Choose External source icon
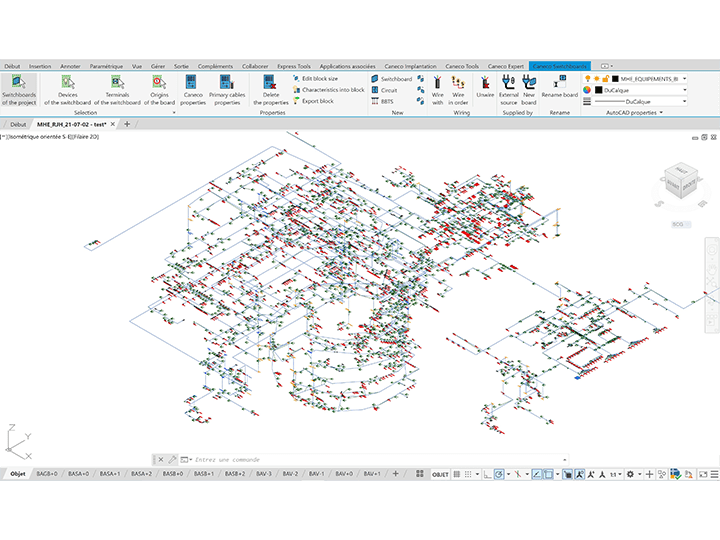The width and height of the screenshot is (720, 540). 509,88
